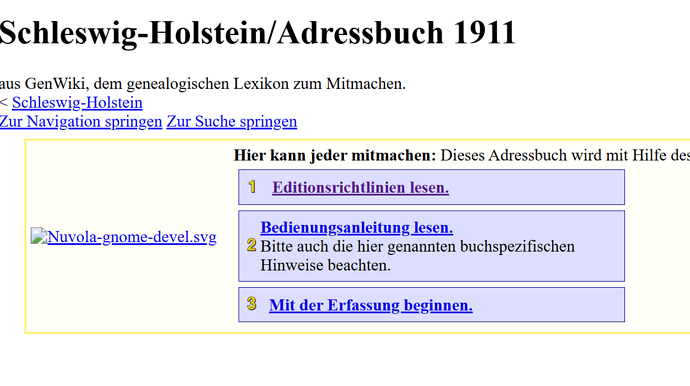Viewport: 690px width, 386px height.
Task: Click the yellow step 2 number icon
Action: coord(252,245)
